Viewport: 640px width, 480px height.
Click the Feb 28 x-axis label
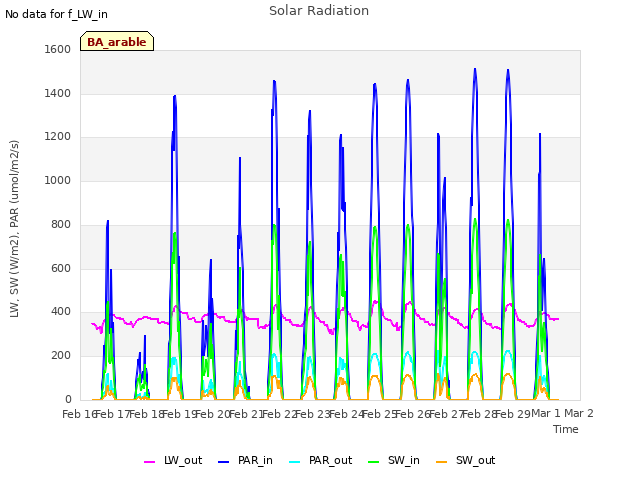(479, 414)
